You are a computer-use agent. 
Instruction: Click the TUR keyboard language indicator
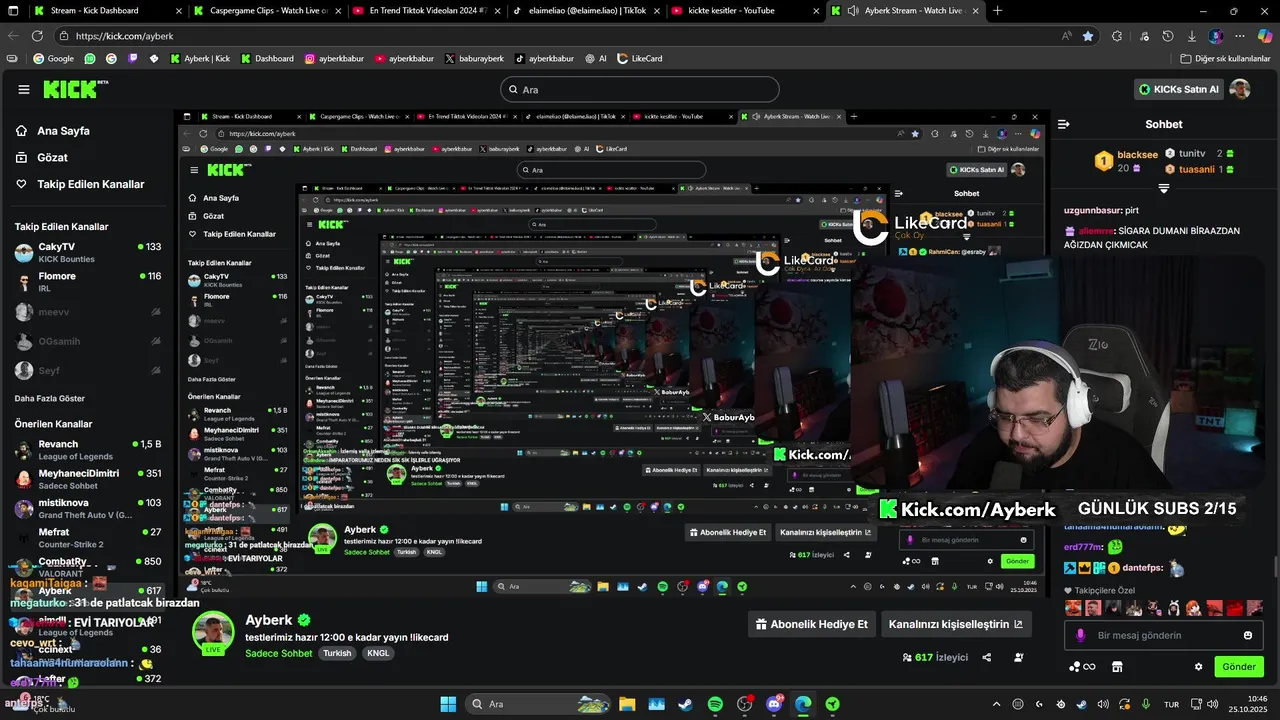tap(1172, 704)
